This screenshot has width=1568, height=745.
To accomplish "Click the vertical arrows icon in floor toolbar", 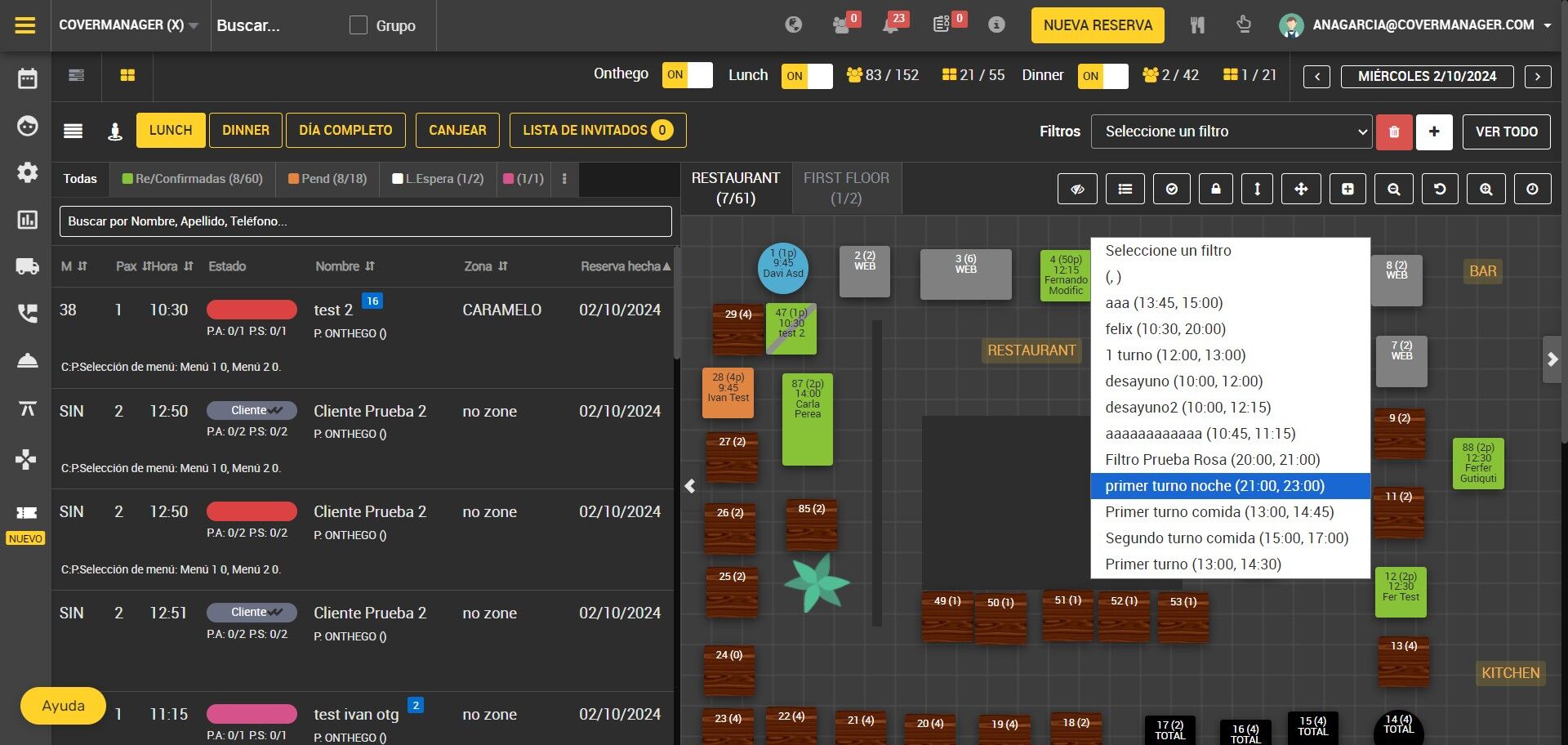I will (1257, 189).
